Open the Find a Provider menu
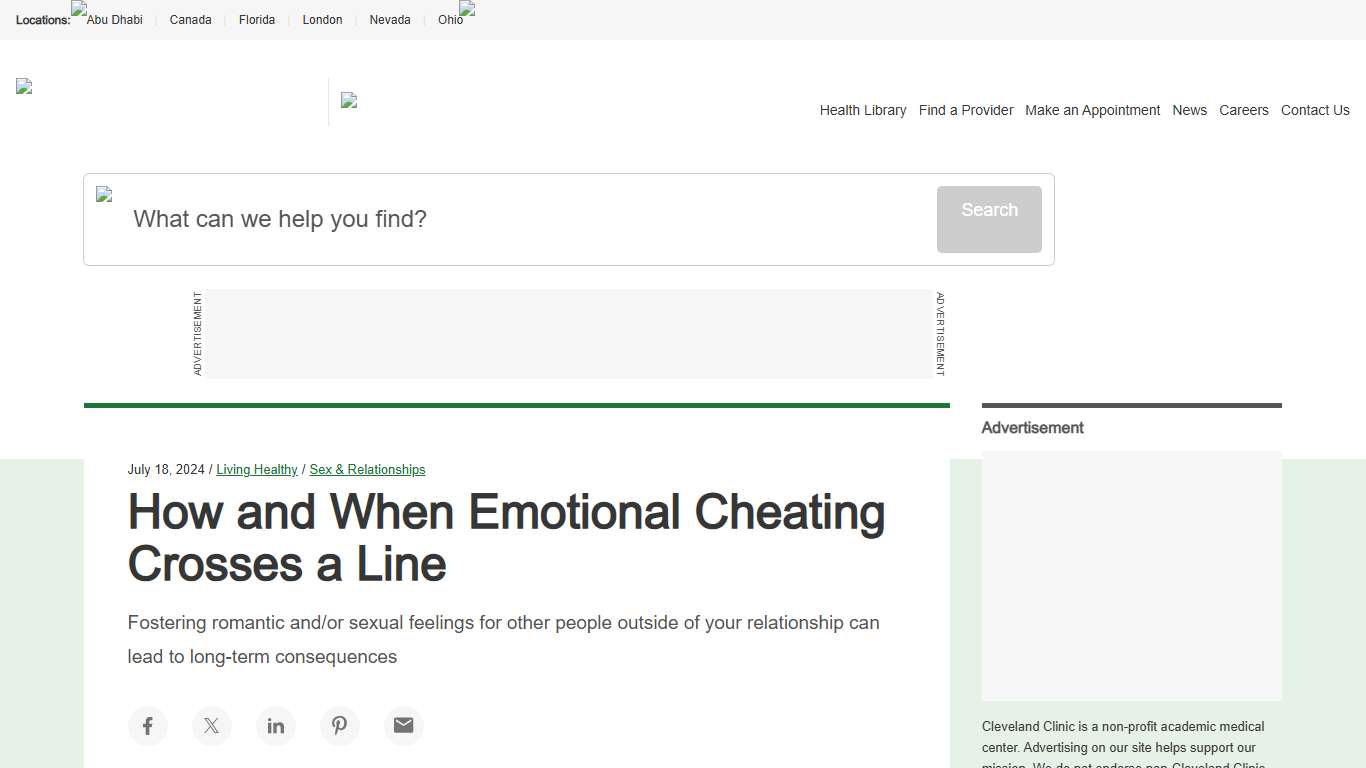Image resolution: width=1366 pixels, height=768 pixels. 966,110
